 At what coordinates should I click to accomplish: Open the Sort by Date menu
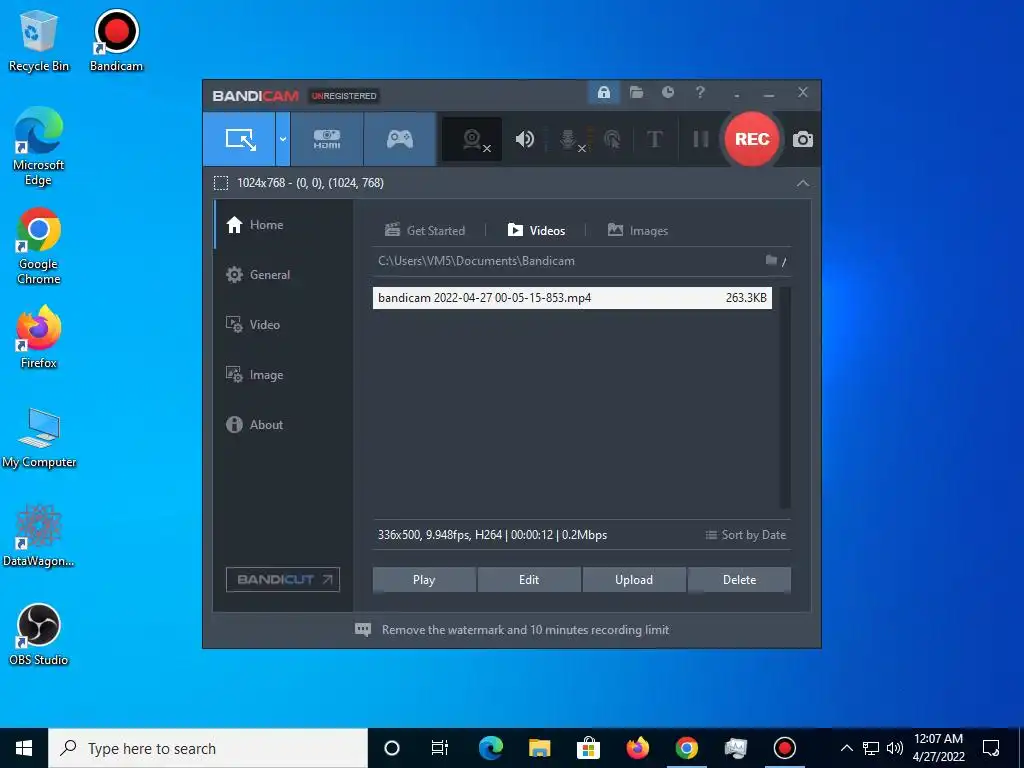click(x=746, y=535)
